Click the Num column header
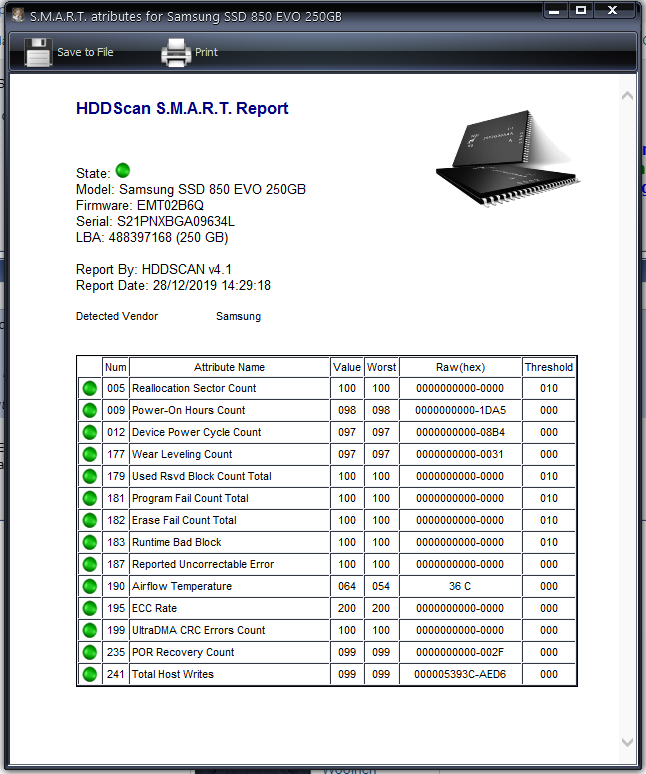 (x=116, y=367)
